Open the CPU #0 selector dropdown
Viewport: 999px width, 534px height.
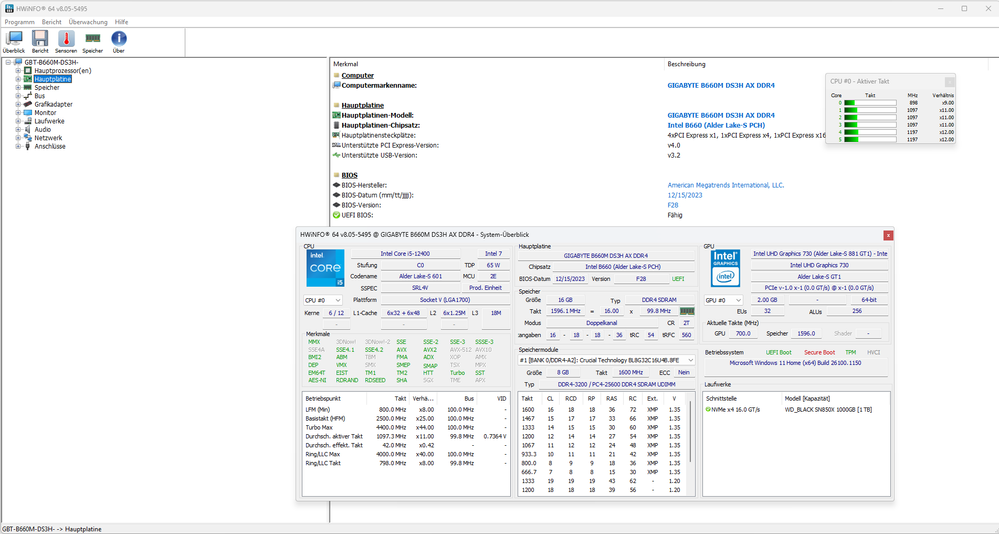(x=323, y=300)
